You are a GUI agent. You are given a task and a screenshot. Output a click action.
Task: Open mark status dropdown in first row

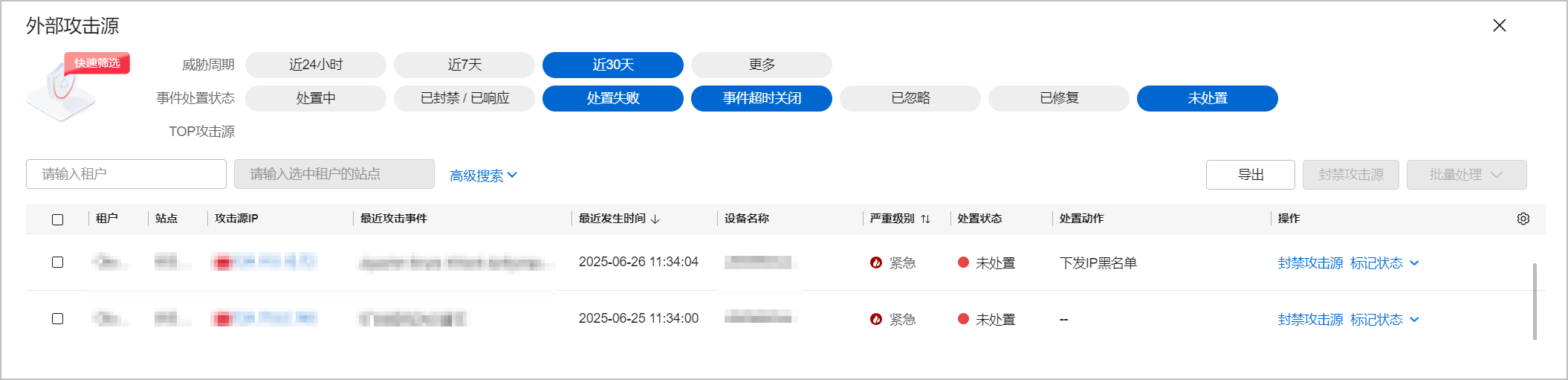1414,263
